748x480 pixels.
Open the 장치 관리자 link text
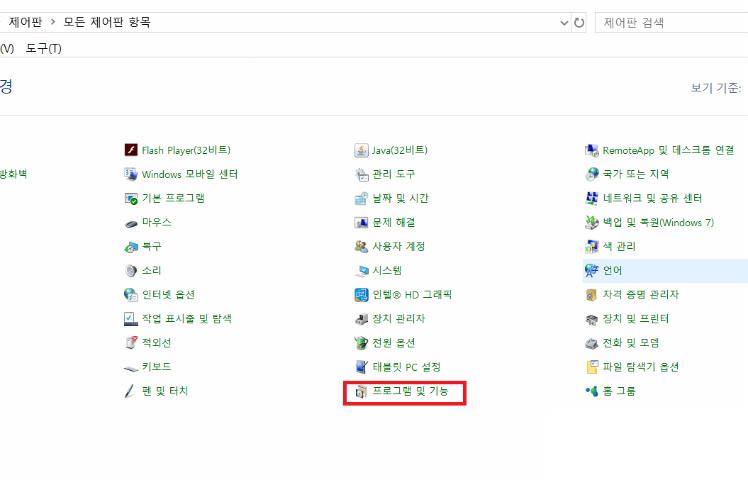(x=398, y=319)
